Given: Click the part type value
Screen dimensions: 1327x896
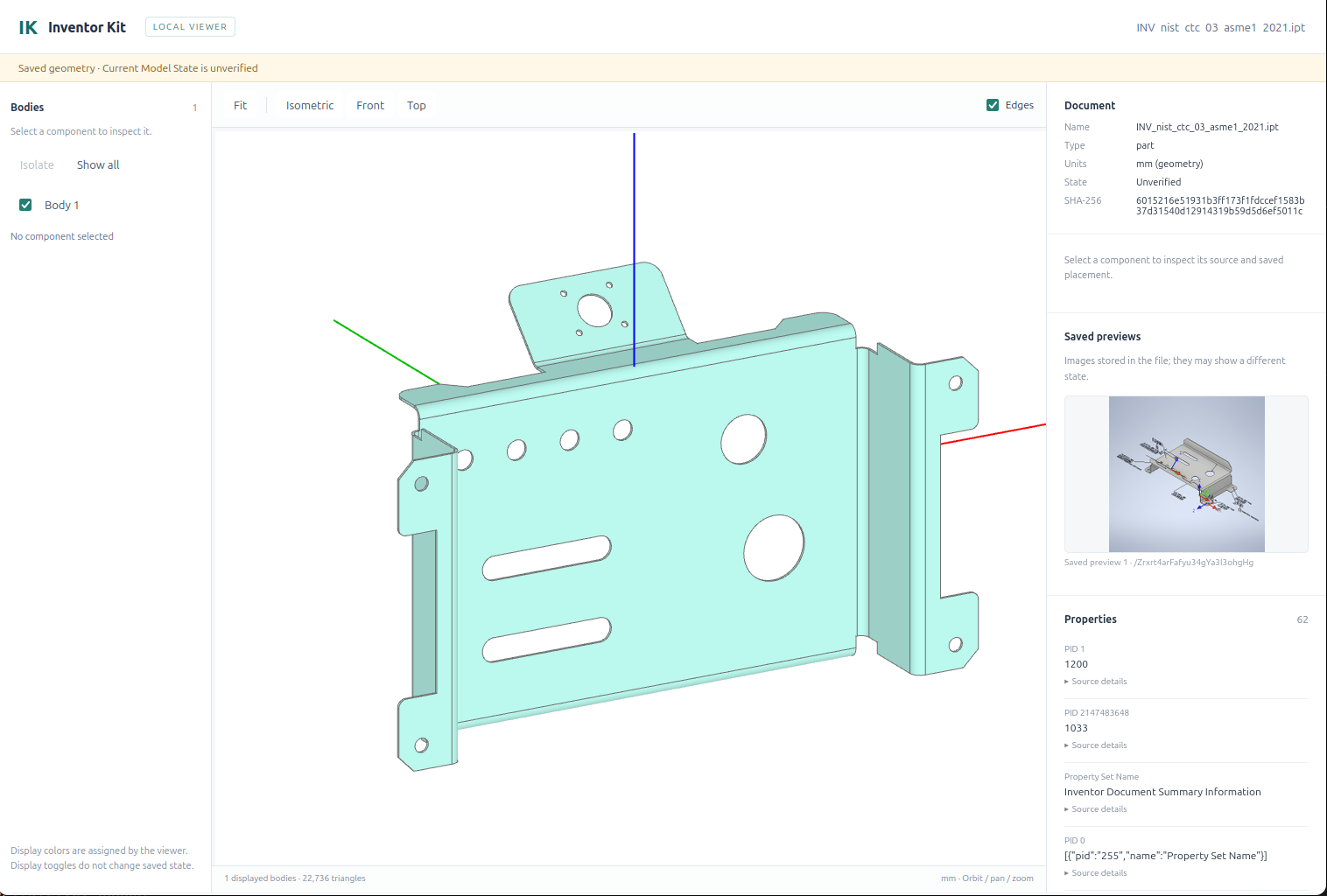Looking at the screenshot, I should point(1145,145).
